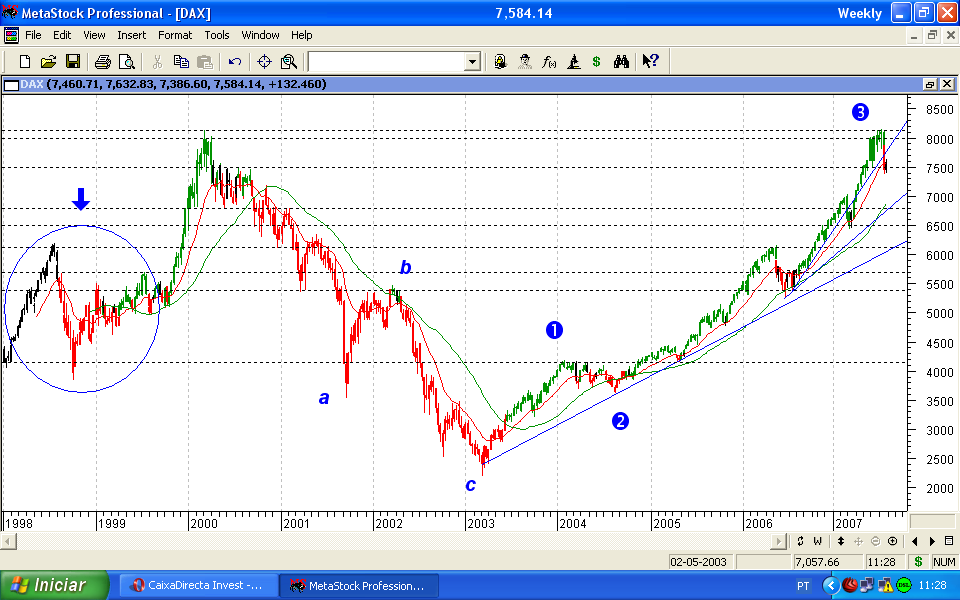Open a file with the folder icon

48,61
